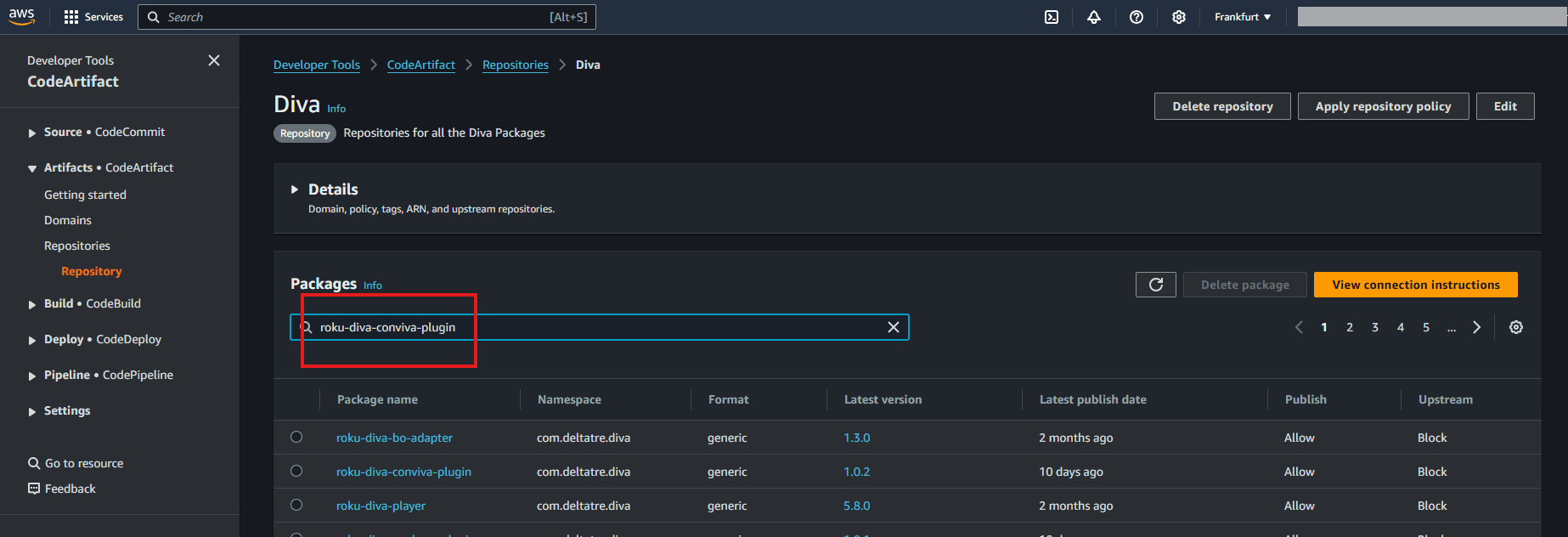The image size is (1568, 537).
Task: Go to next packages page arrow
Action: click(x=1476, y=327)
